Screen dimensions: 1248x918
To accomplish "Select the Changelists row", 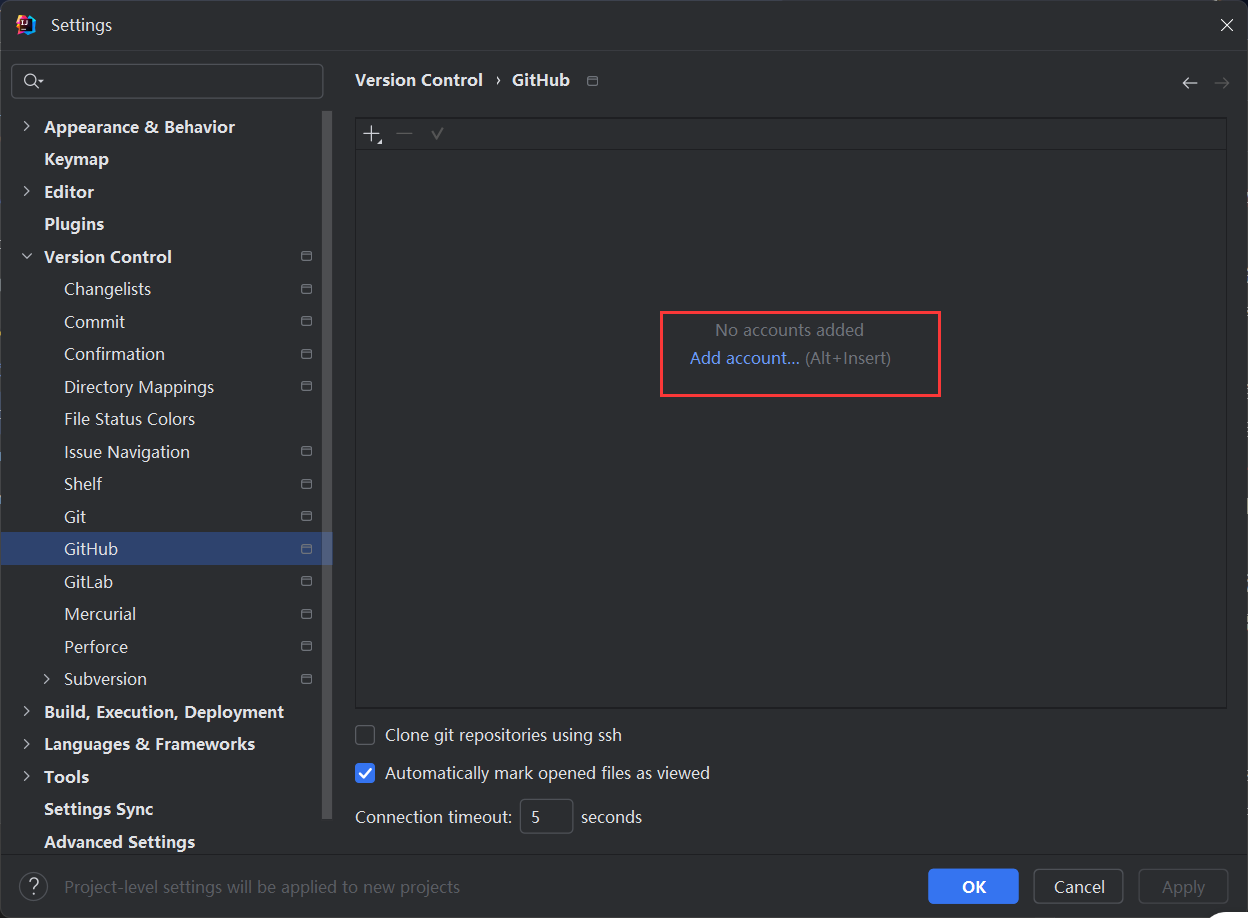I will click(x=166, y=289).
